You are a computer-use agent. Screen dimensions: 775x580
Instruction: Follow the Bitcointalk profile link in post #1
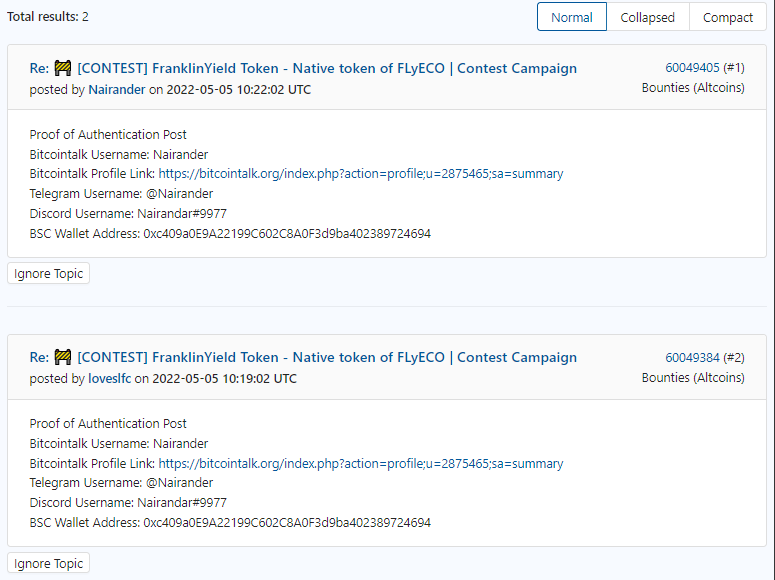[361, 174]
